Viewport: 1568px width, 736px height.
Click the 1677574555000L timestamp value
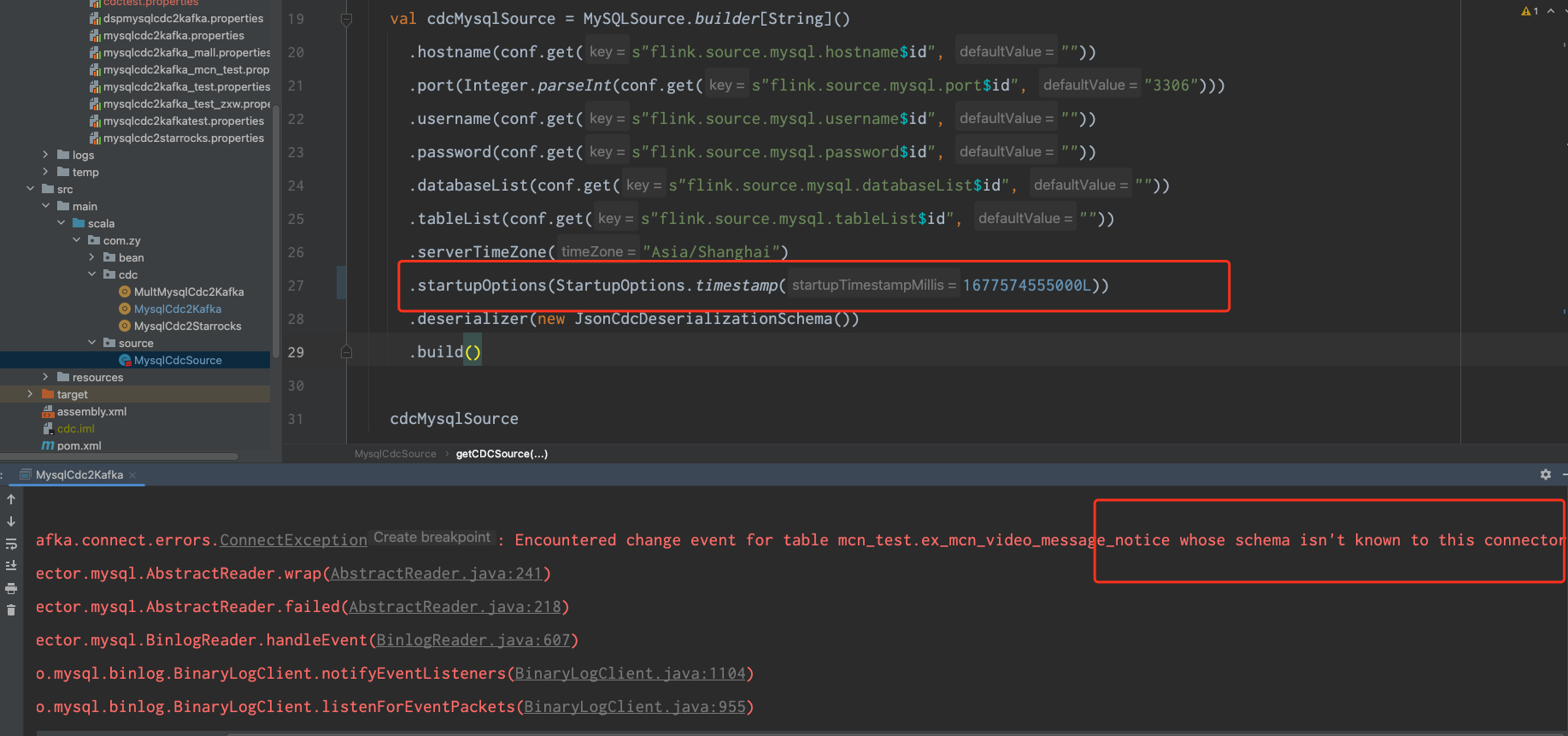coord(1027,286)
